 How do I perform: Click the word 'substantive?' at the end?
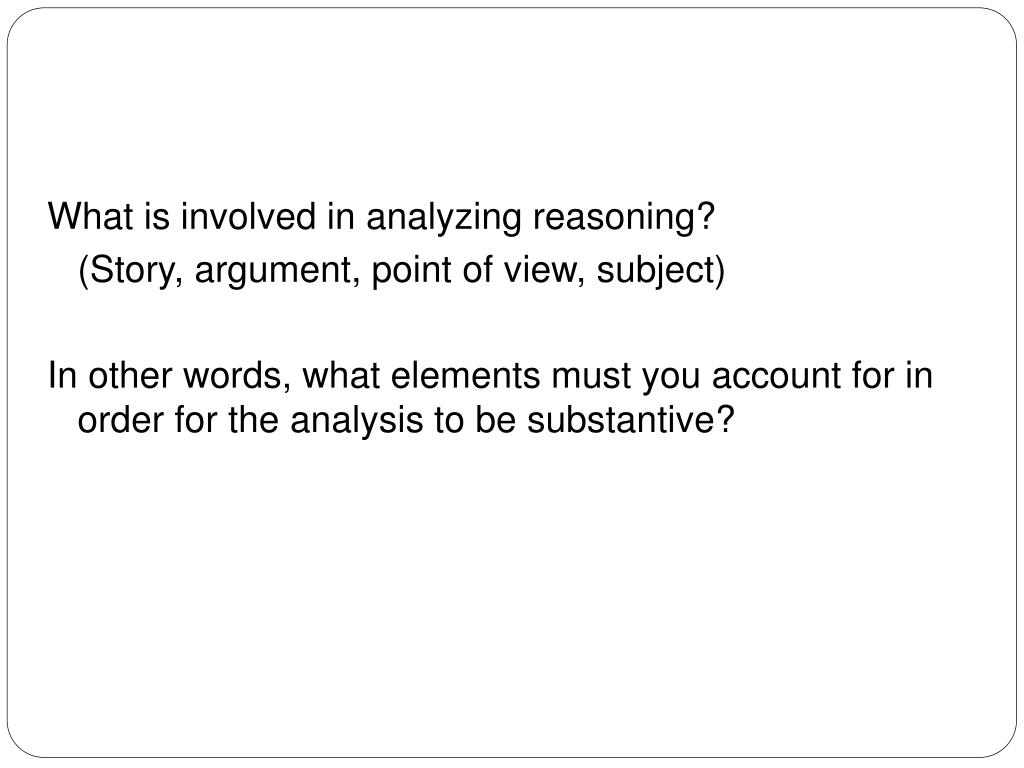631,419
